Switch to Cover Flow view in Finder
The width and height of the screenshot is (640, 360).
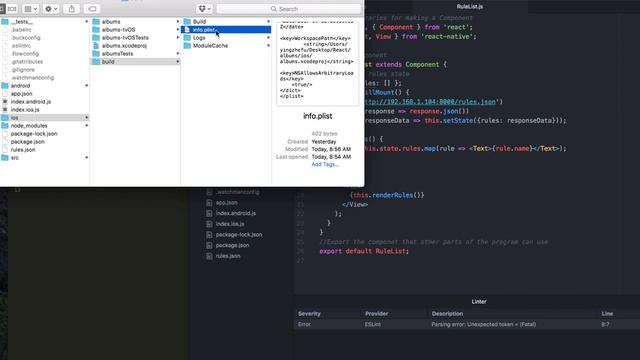pos(12,9)
